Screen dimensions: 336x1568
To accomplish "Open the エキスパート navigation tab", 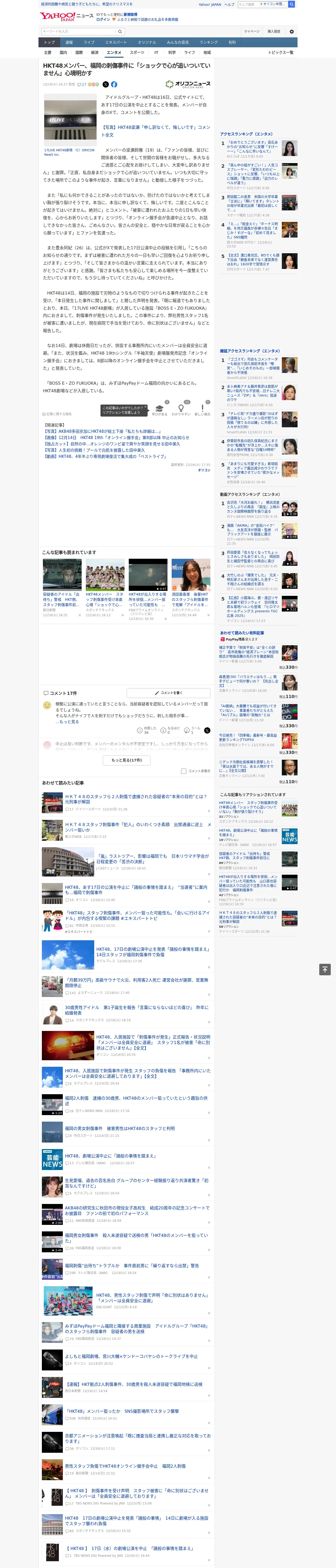I will pyautogui.click(x=116, y=43).
